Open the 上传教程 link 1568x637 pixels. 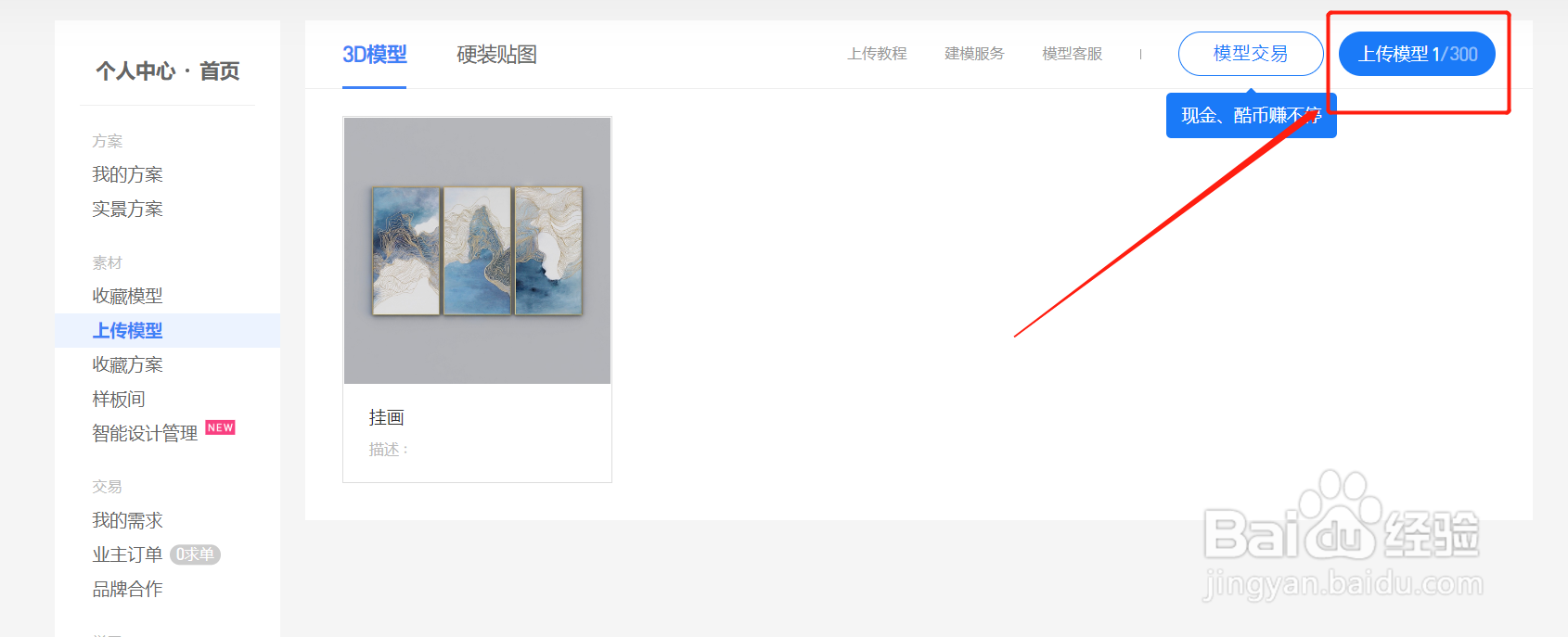coord(877,54)
